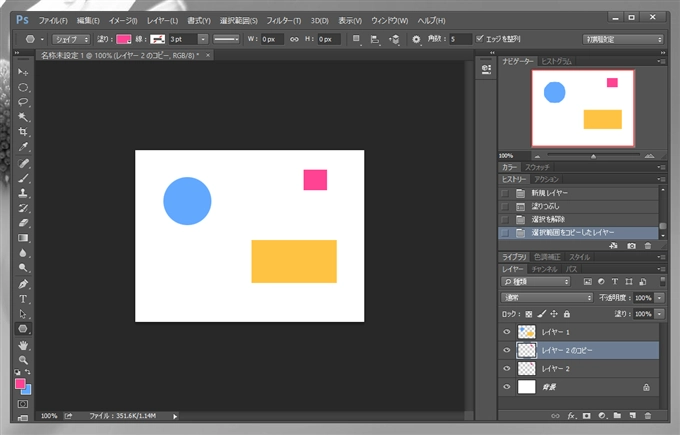This screenshot has width=680, height=435.
Task: Open polygon options gear icon
Action: (x=416, y=39)
